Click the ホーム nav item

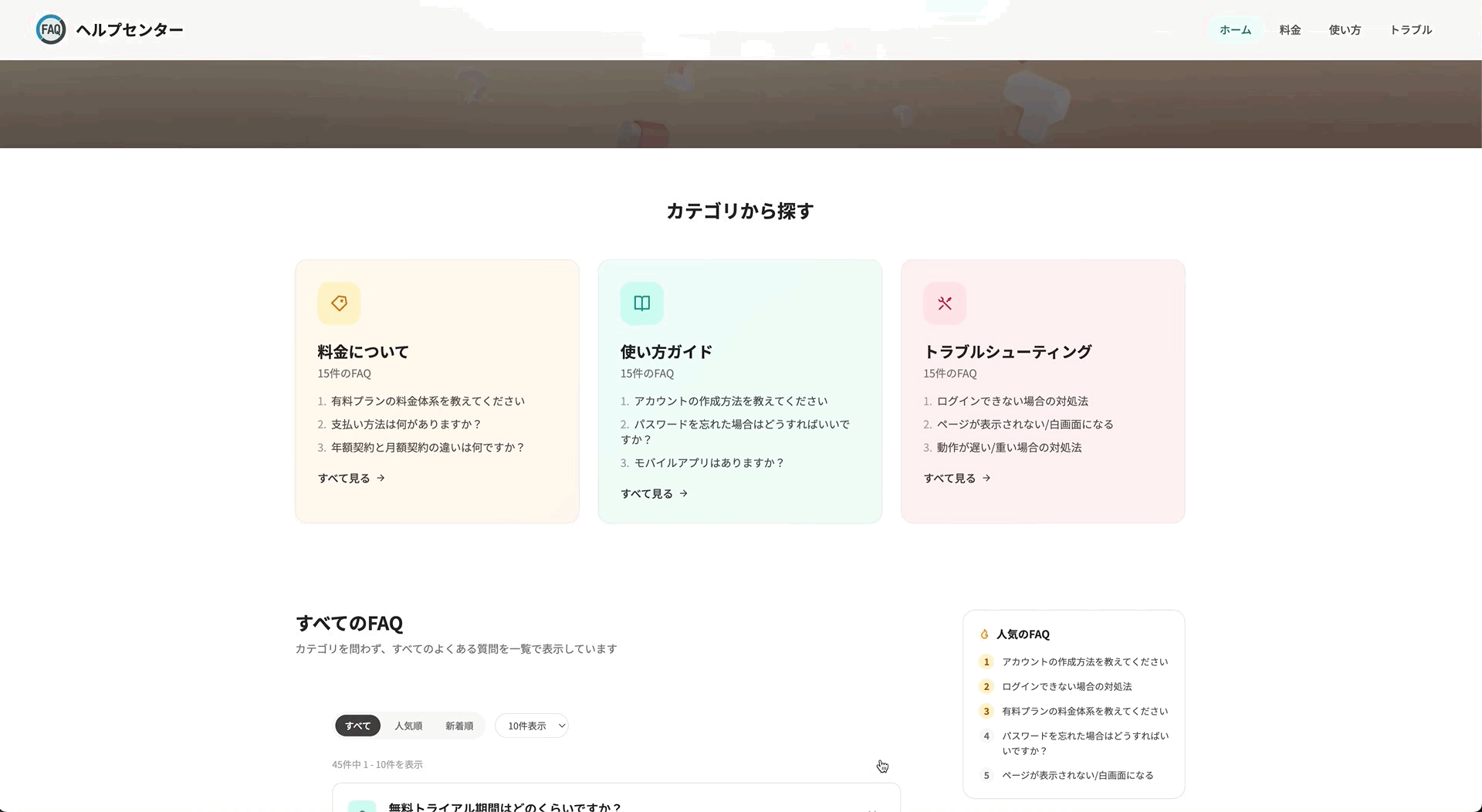1235,30
